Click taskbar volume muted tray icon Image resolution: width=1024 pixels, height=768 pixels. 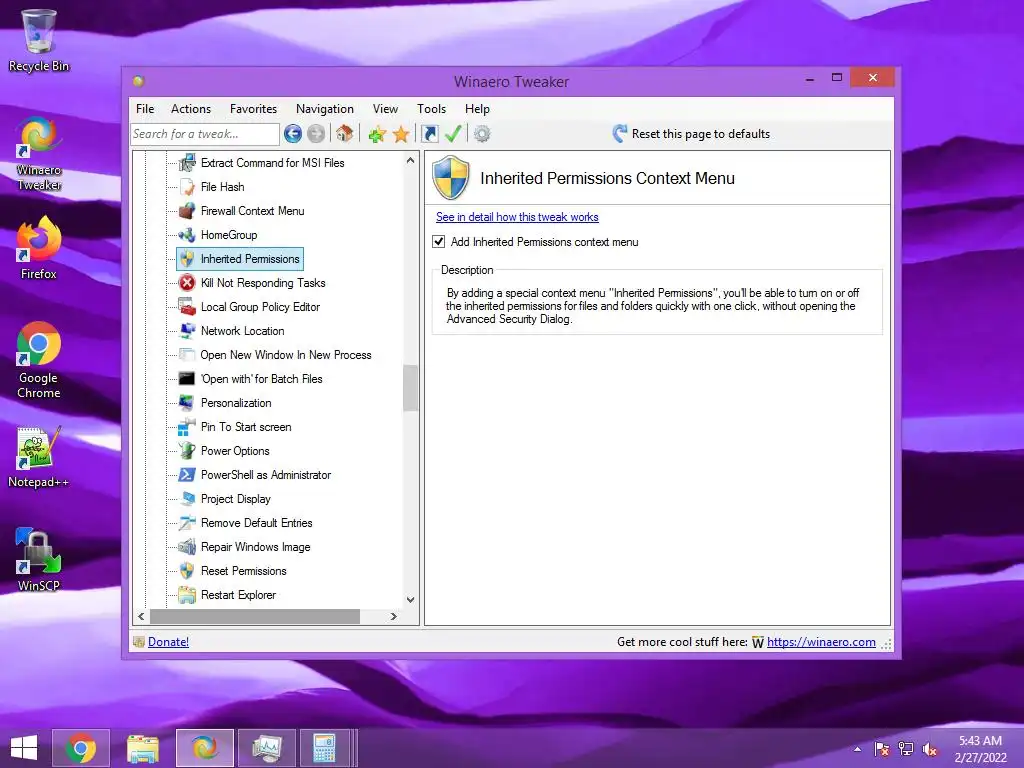(x=929, y=749)
